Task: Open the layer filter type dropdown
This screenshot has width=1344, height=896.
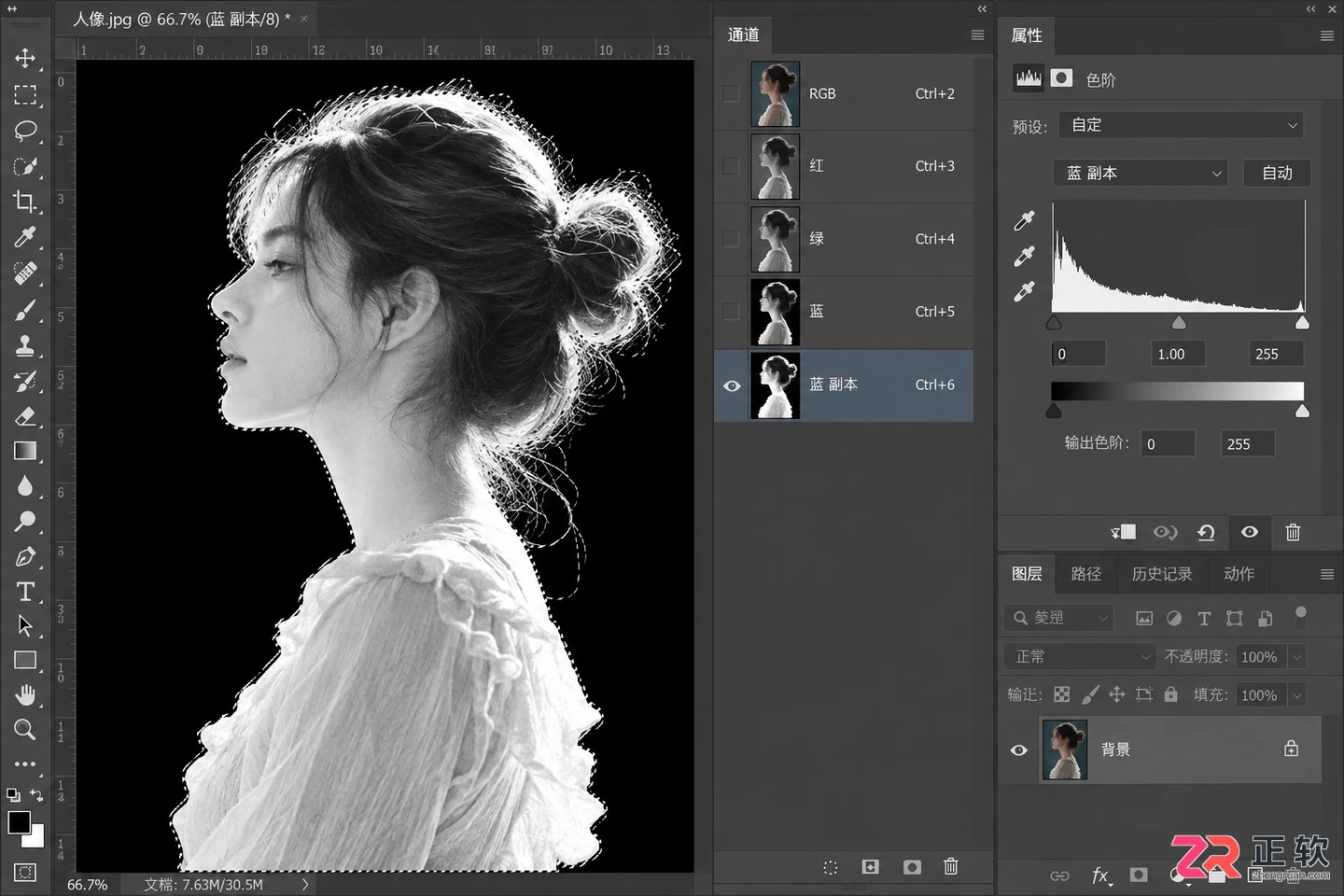Action: pyautogui.click(x=1060, y=618)
